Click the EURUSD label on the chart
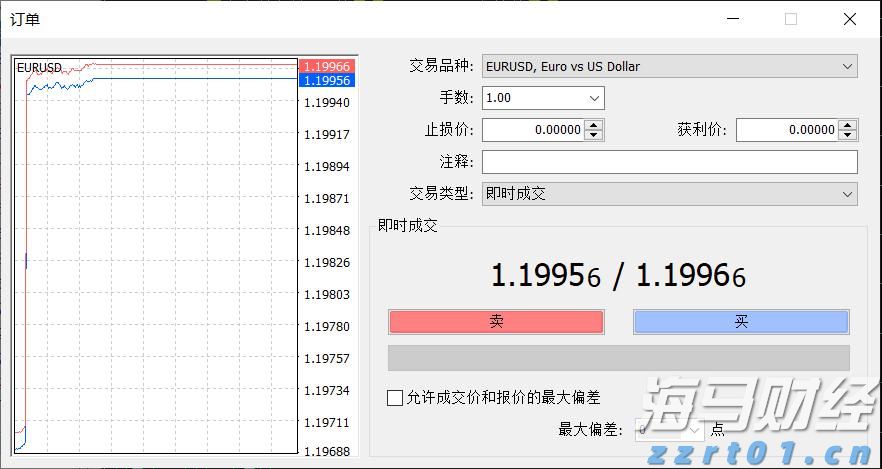 click(x=39, y=68)
